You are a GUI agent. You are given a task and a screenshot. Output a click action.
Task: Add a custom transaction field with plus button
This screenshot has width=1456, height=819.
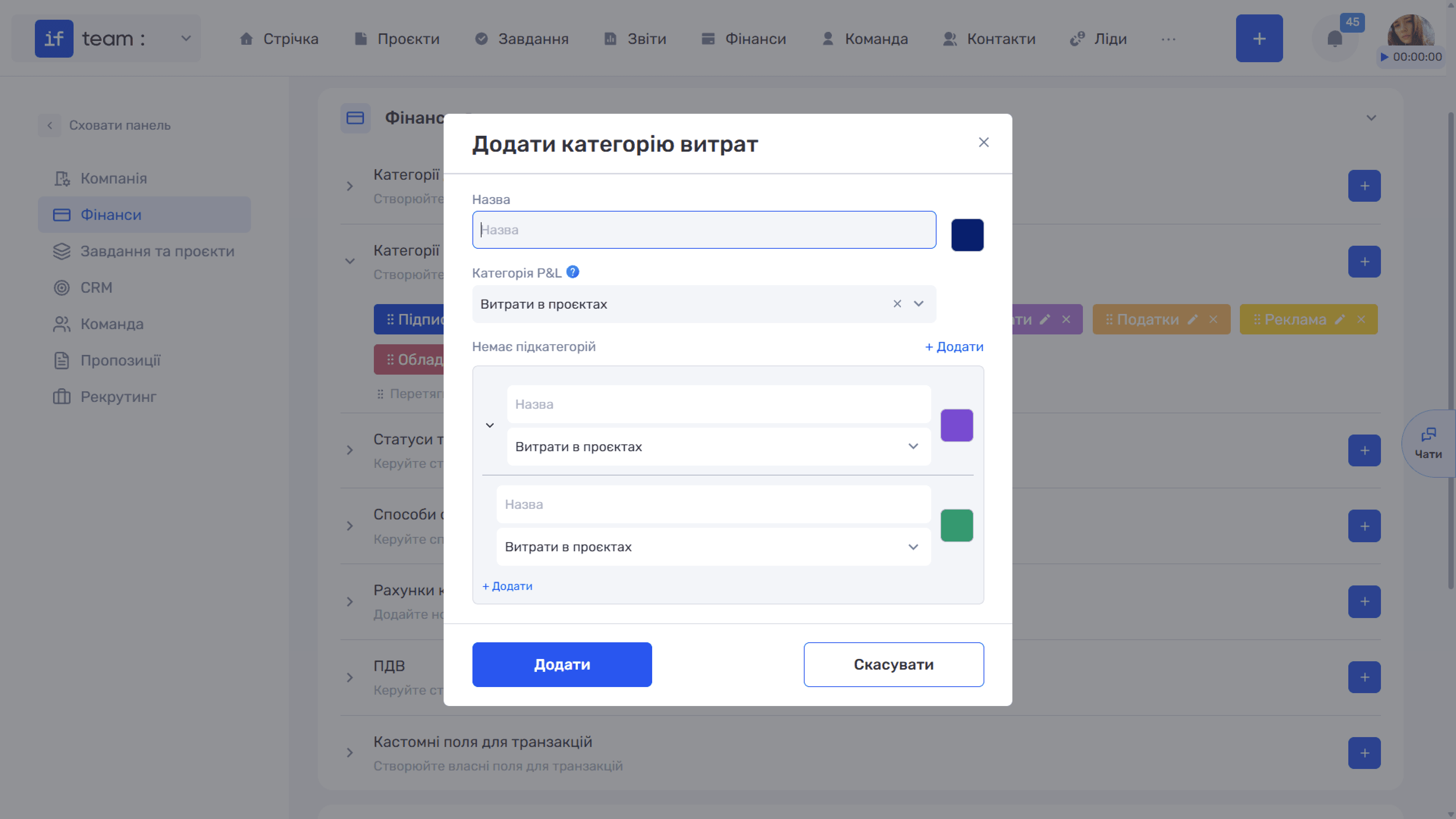1364,753
